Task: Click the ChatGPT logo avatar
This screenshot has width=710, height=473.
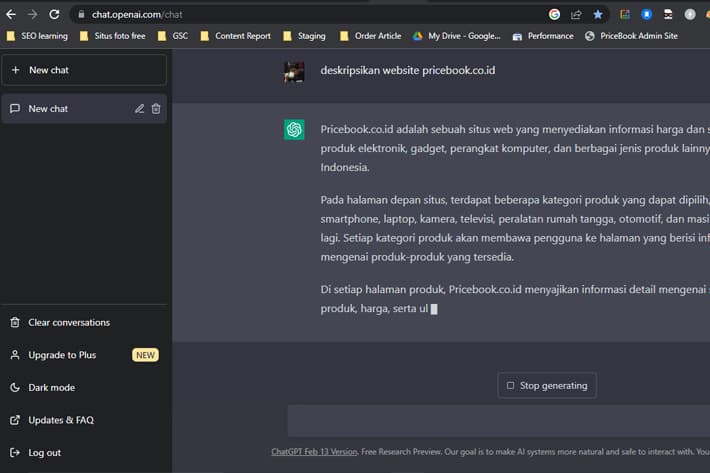Action: point(294,130)
